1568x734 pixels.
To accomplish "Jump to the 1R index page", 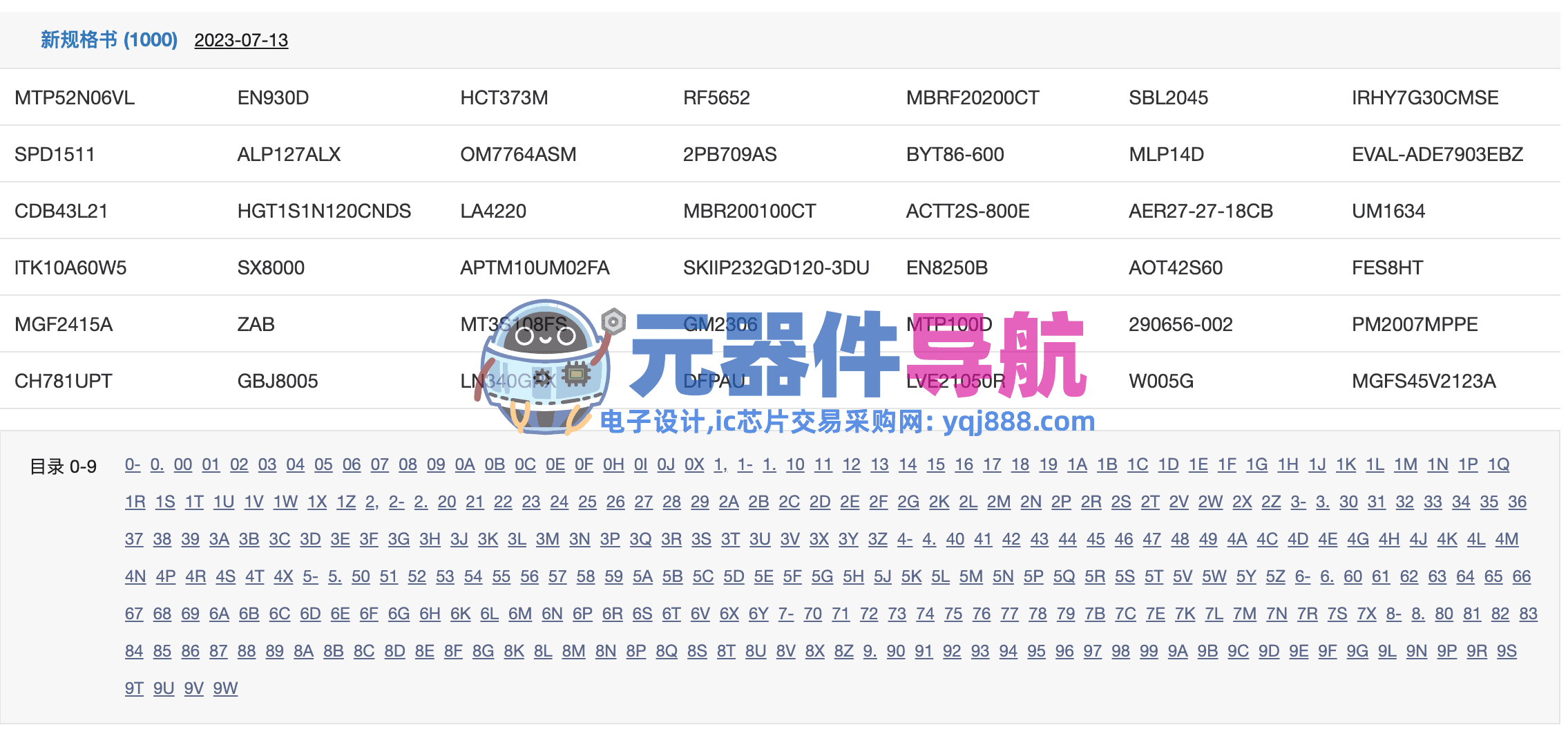I will coord(135,502).
